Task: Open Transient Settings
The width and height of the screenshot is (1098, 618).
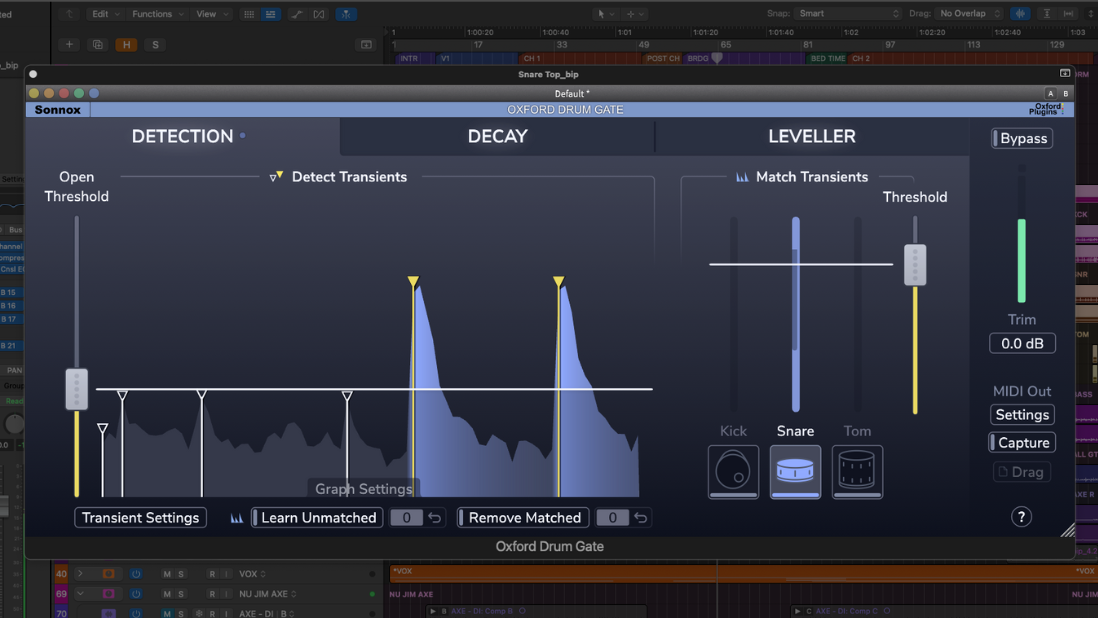Action: click(140, 518)
